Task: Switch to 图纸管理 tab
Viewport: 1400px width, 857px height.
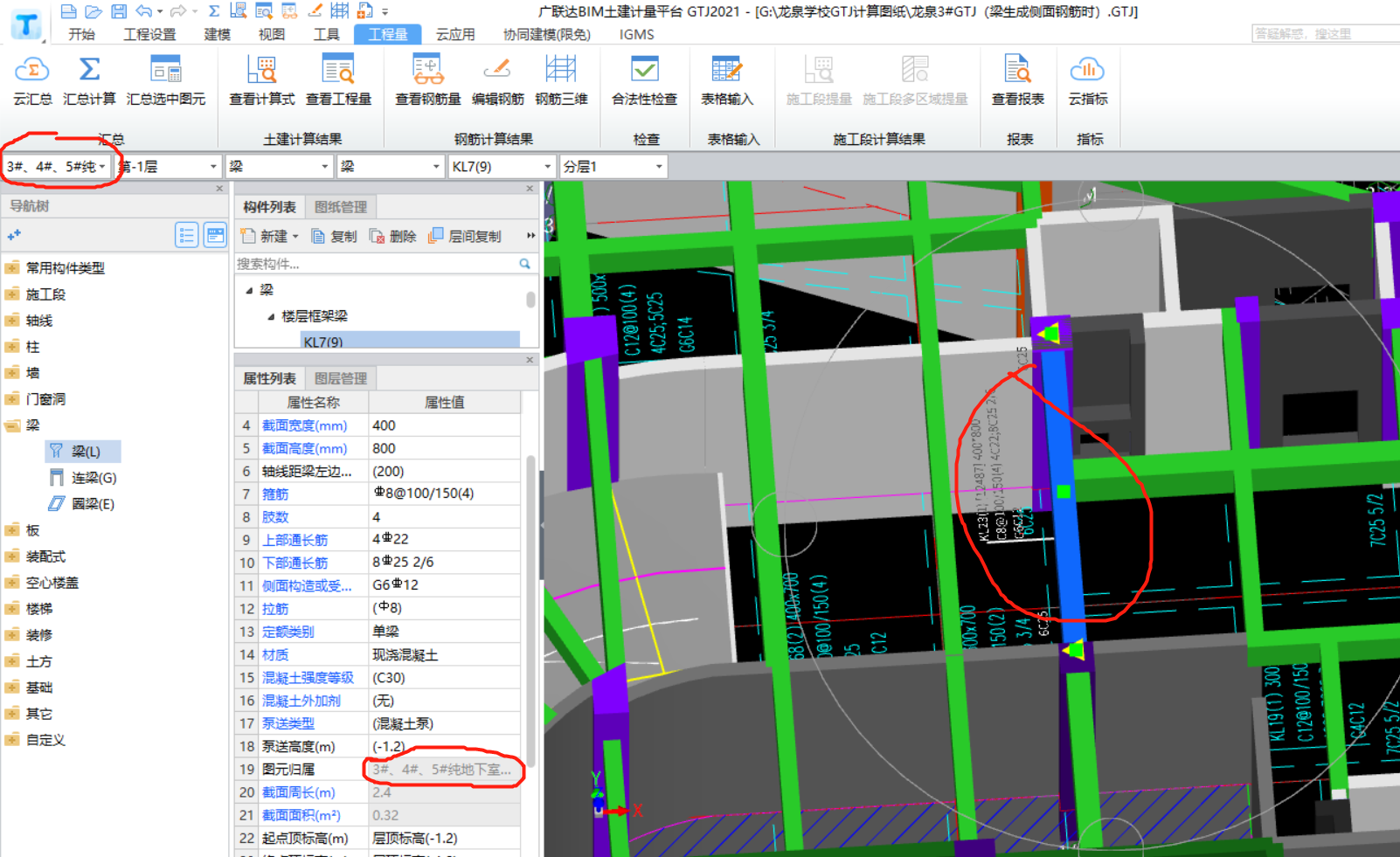Action: pos(341,207)
